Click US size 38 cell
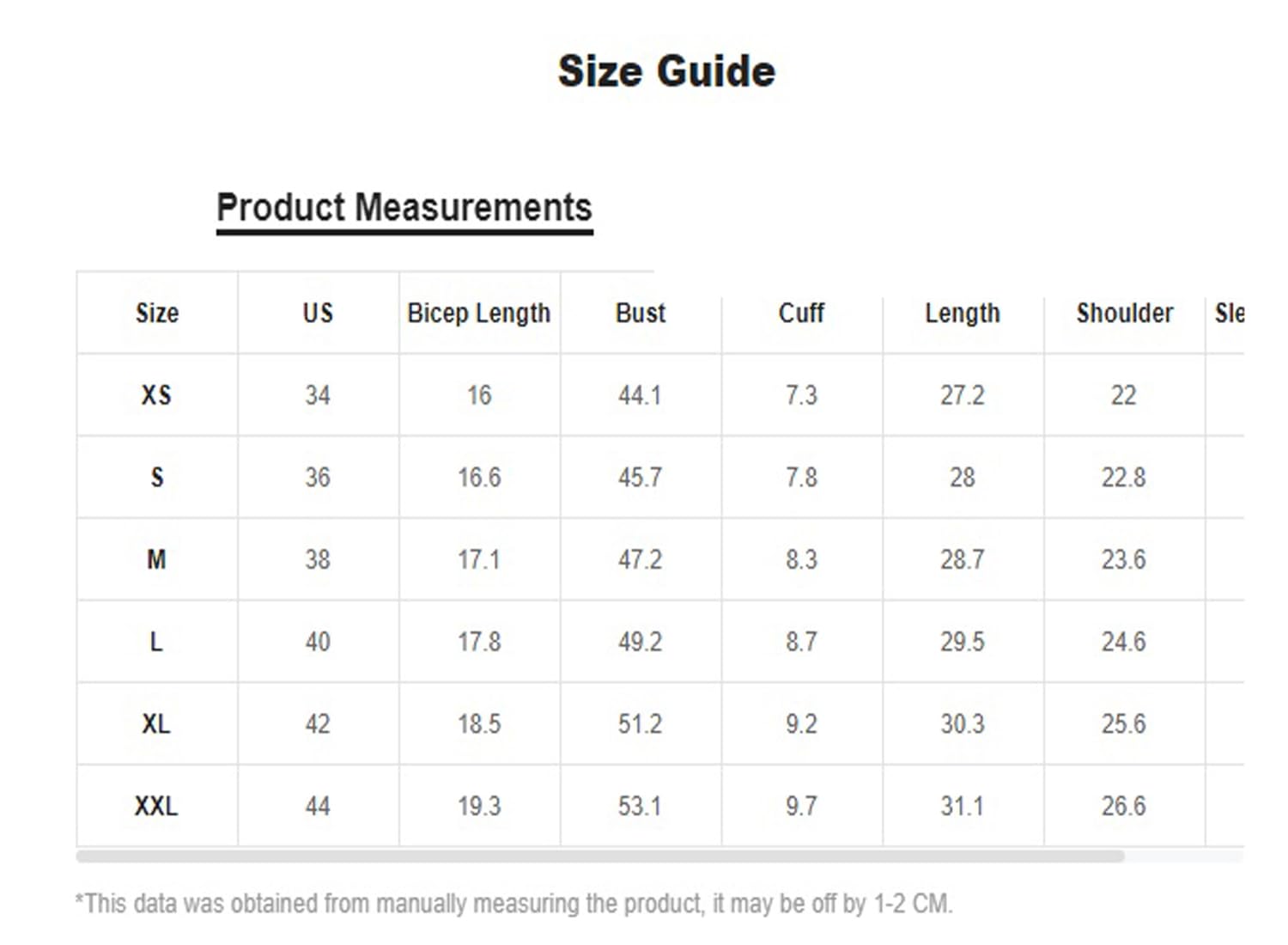 [x=318, y=560]
